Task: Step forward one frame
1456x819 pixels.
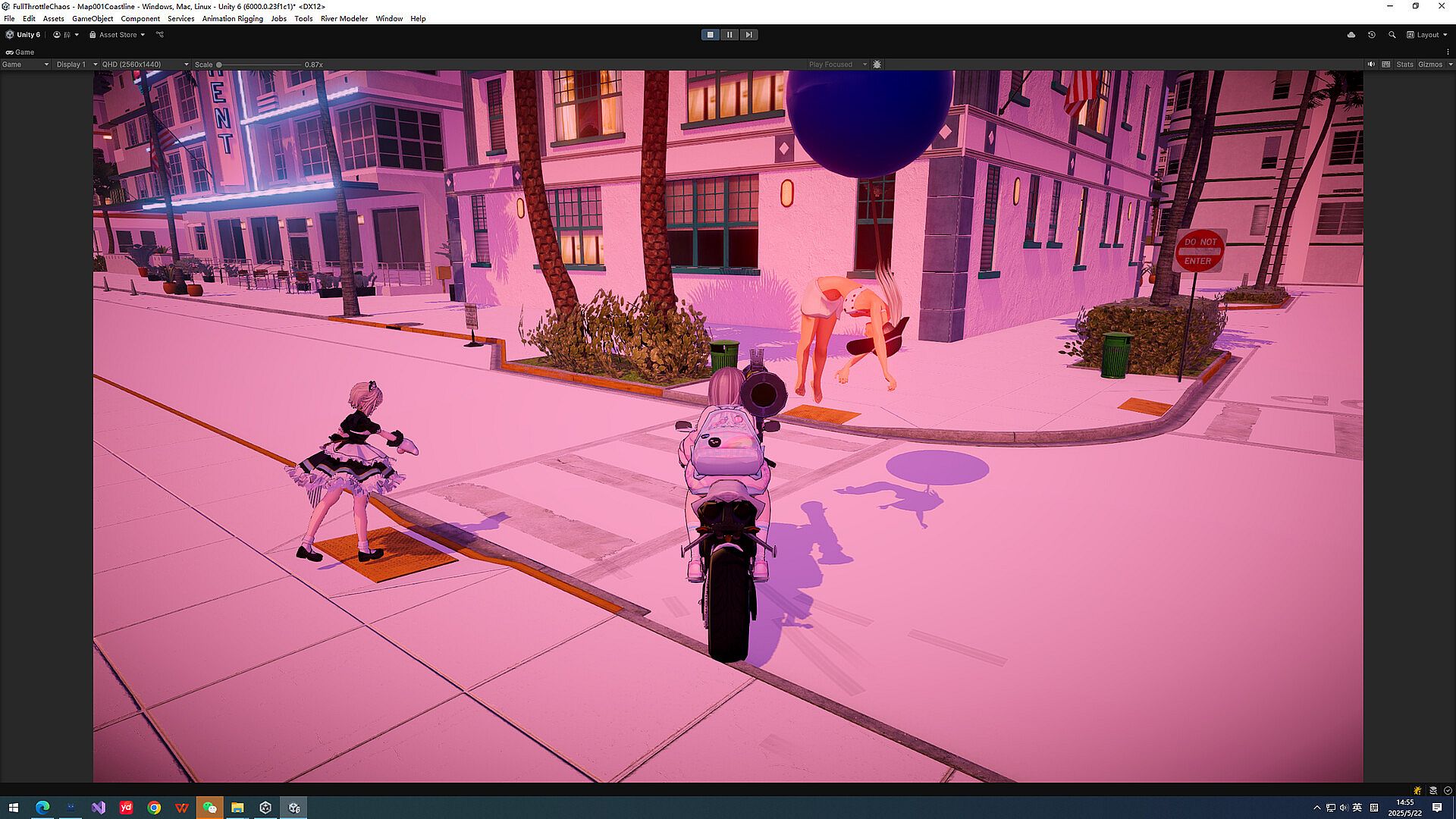Action: click(x=748, y=35)
